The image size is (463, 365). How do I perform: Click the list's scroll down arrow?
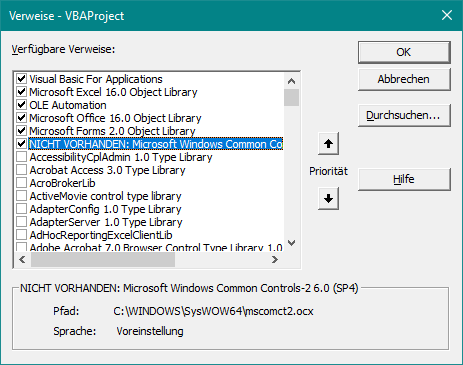click(292, 243)
